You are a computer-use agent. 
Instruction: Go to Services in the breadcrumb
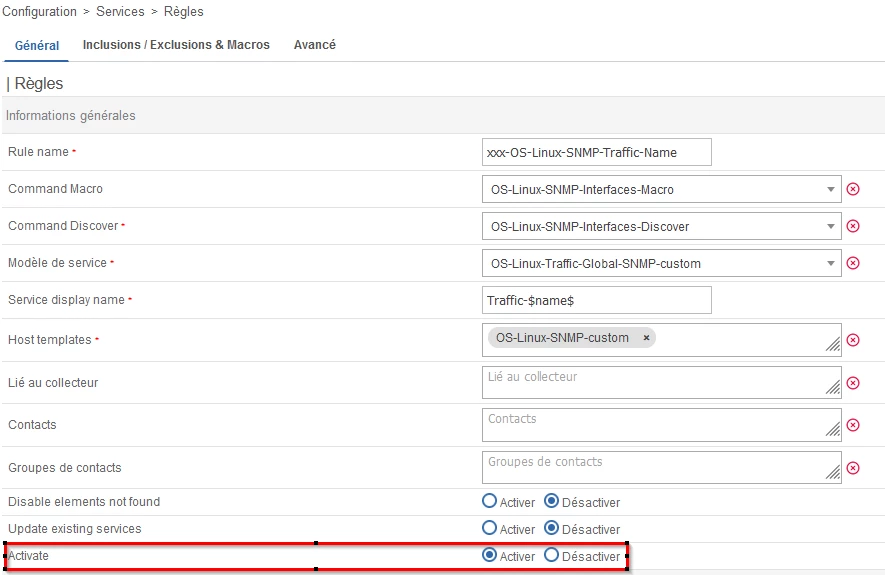click(x=120, y=11)
